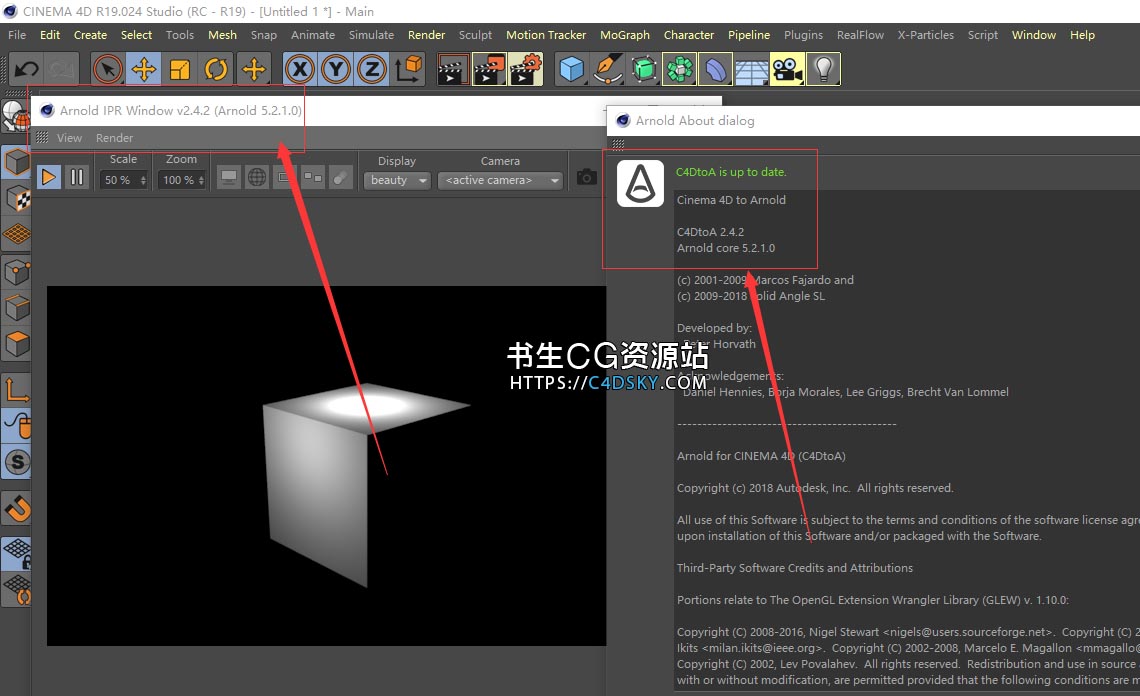This screenshot has width=1140, height=696.
Task: Open Edit Render Settings gear clapperboard
Action: click(526, 70)
